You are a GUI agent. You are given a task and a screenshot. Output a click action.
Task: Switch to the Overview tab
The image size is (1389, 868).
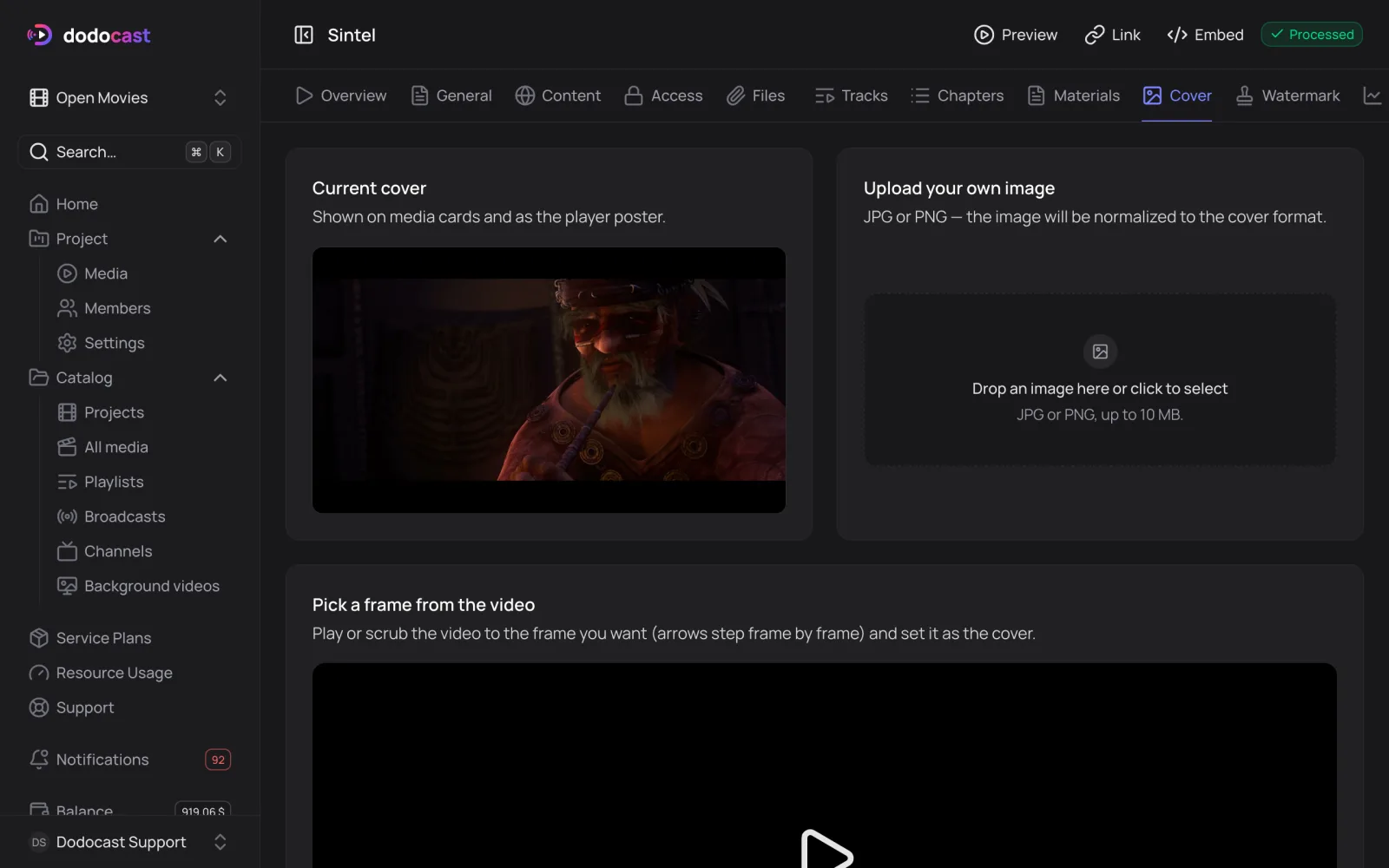340,95
